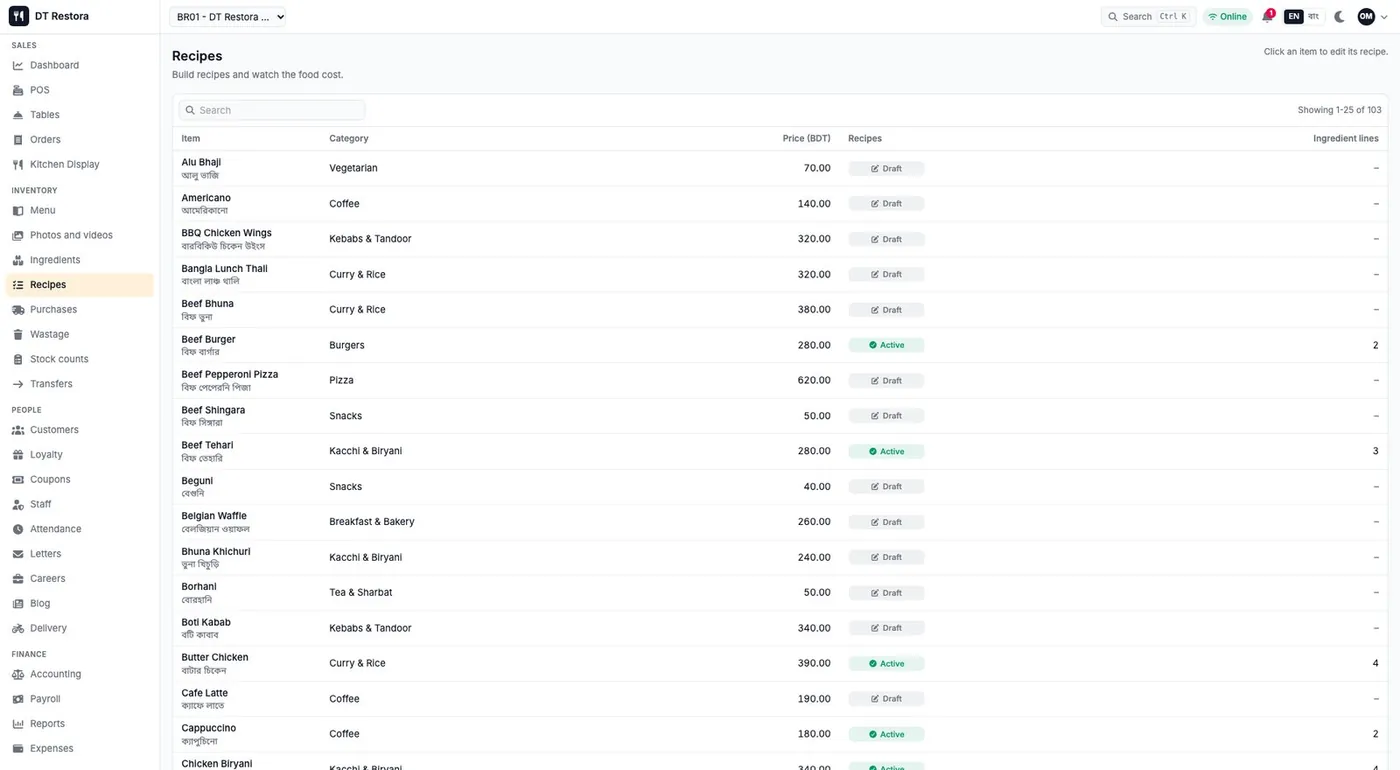The image size is (1400, 770).
Task: Click the Delivery scooter icon
Action: click(x=18, y=629)
